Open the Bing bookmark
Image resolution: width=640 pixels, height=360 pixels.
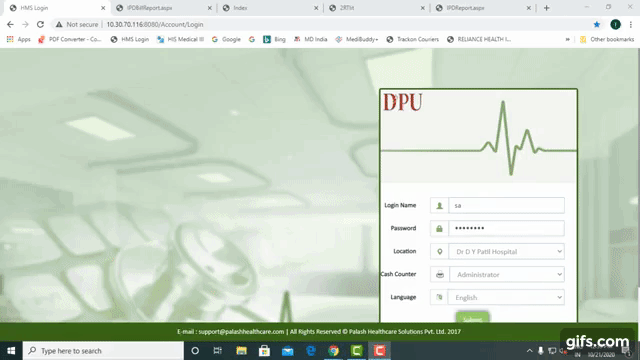(x=274, y=39)
